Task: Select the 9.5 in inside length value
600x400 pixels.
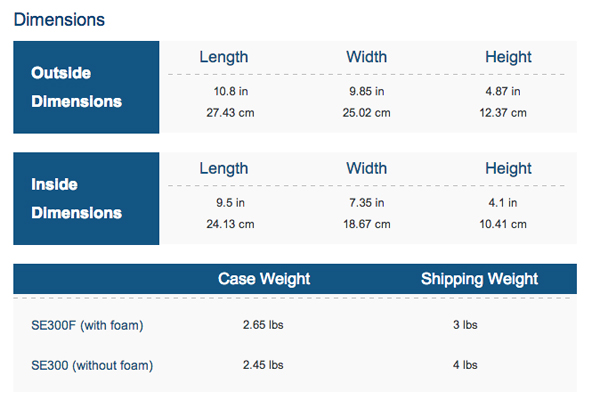Action: click(229, 203)
